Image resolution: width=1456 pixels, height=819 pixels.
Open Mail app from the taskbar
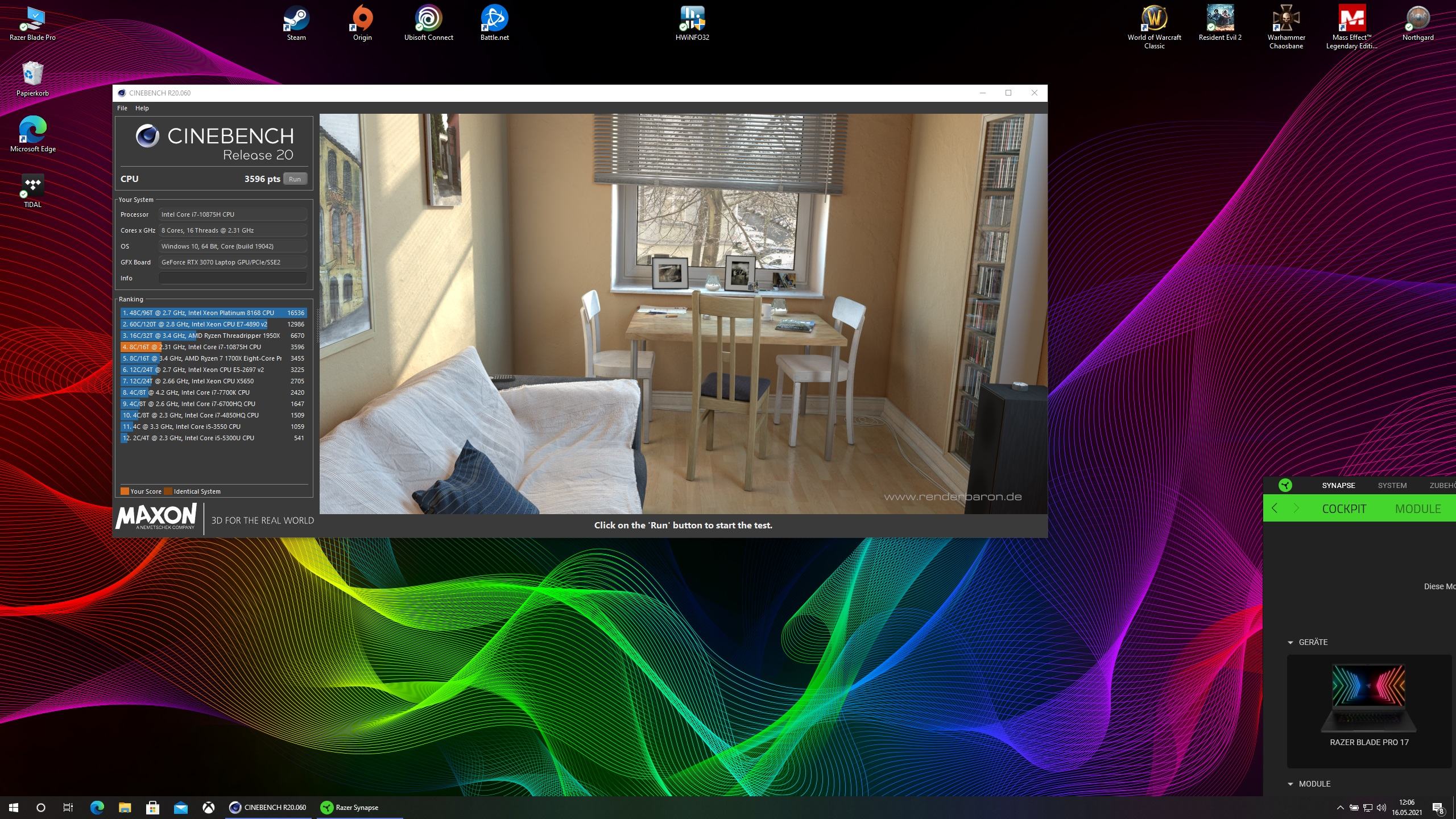pyautogui.click(x=181, y=807)
